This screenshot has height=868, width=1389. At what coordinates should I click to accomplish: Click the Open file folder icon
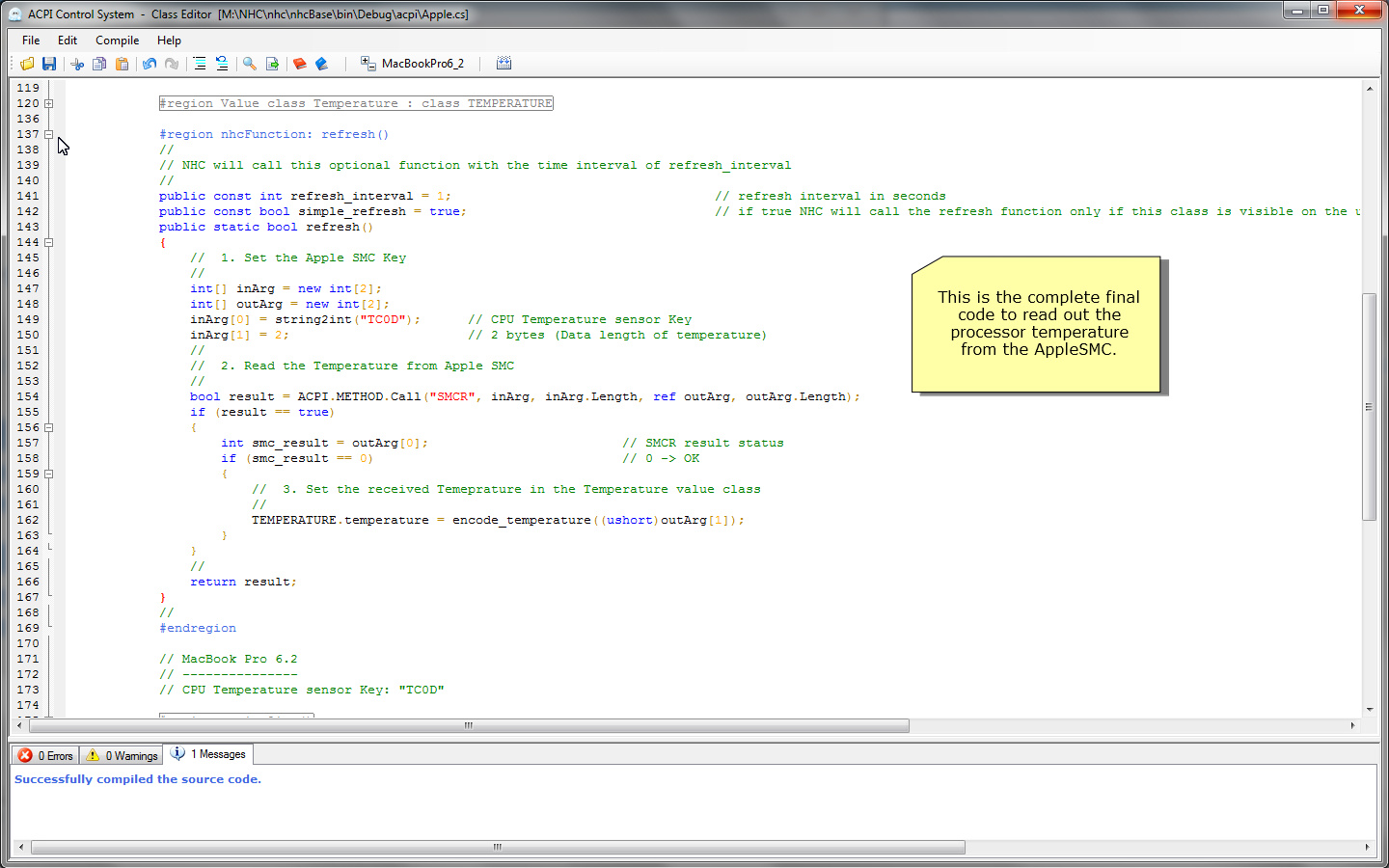[x=27, y=64]
